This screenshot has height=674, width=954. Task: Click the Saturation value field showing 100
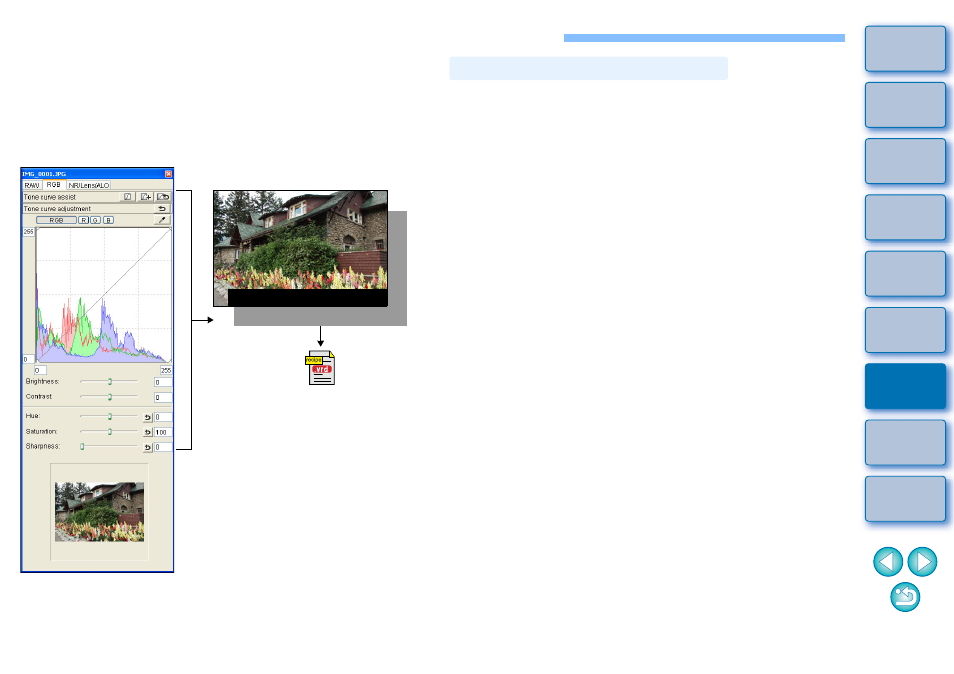pos(163,432)
